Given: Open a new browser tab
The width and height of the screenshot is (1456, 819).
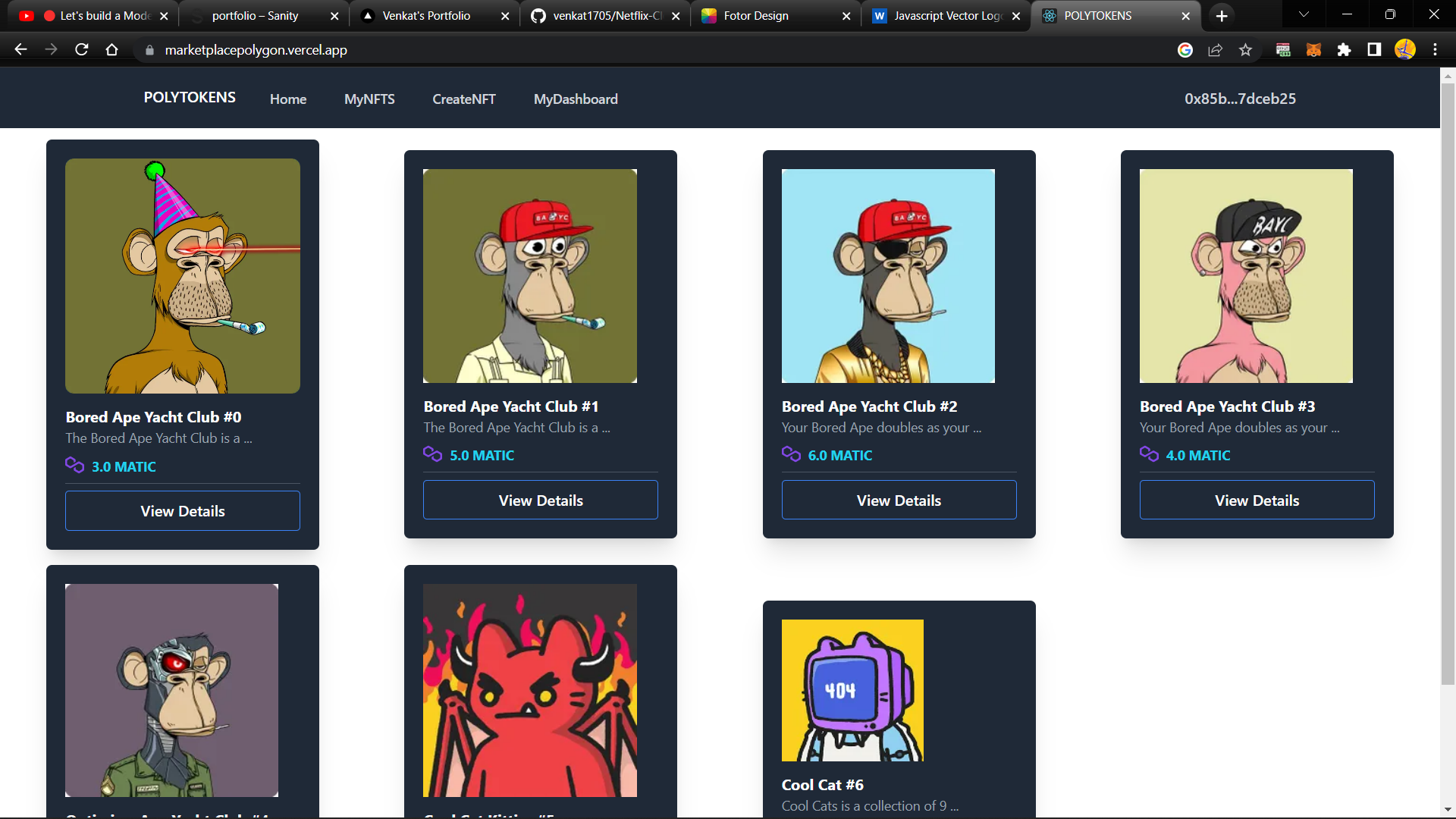Looking at the screenshot, I should pyautogui.click(x=1222, y=16).
